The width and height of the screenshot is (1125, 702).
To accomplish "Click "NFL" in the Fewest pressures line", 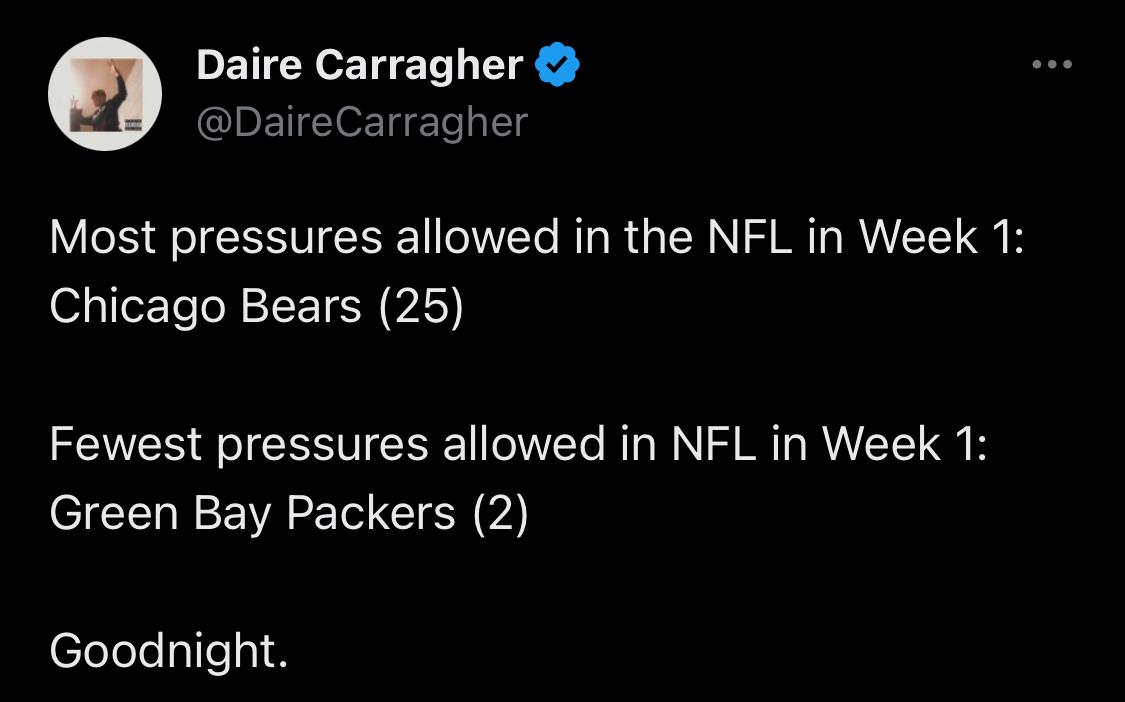I will 713,444.
